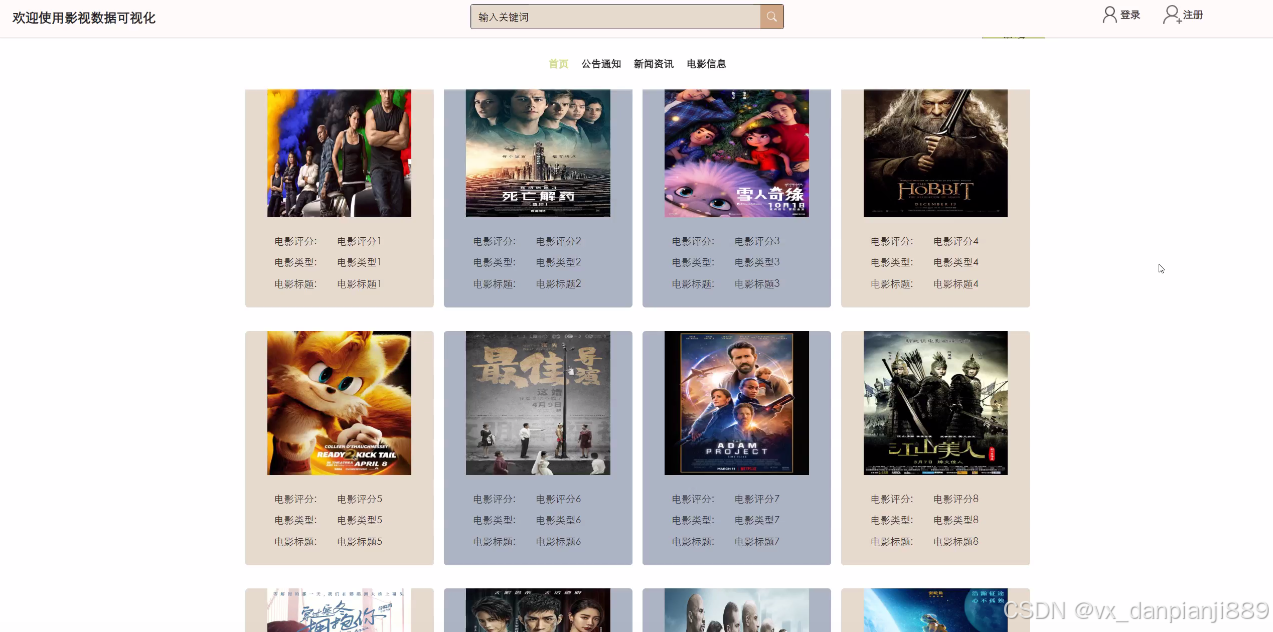Click the text 电影标题8
The height and width of the screenshot is (632, 1273).
tap(956, 542)
